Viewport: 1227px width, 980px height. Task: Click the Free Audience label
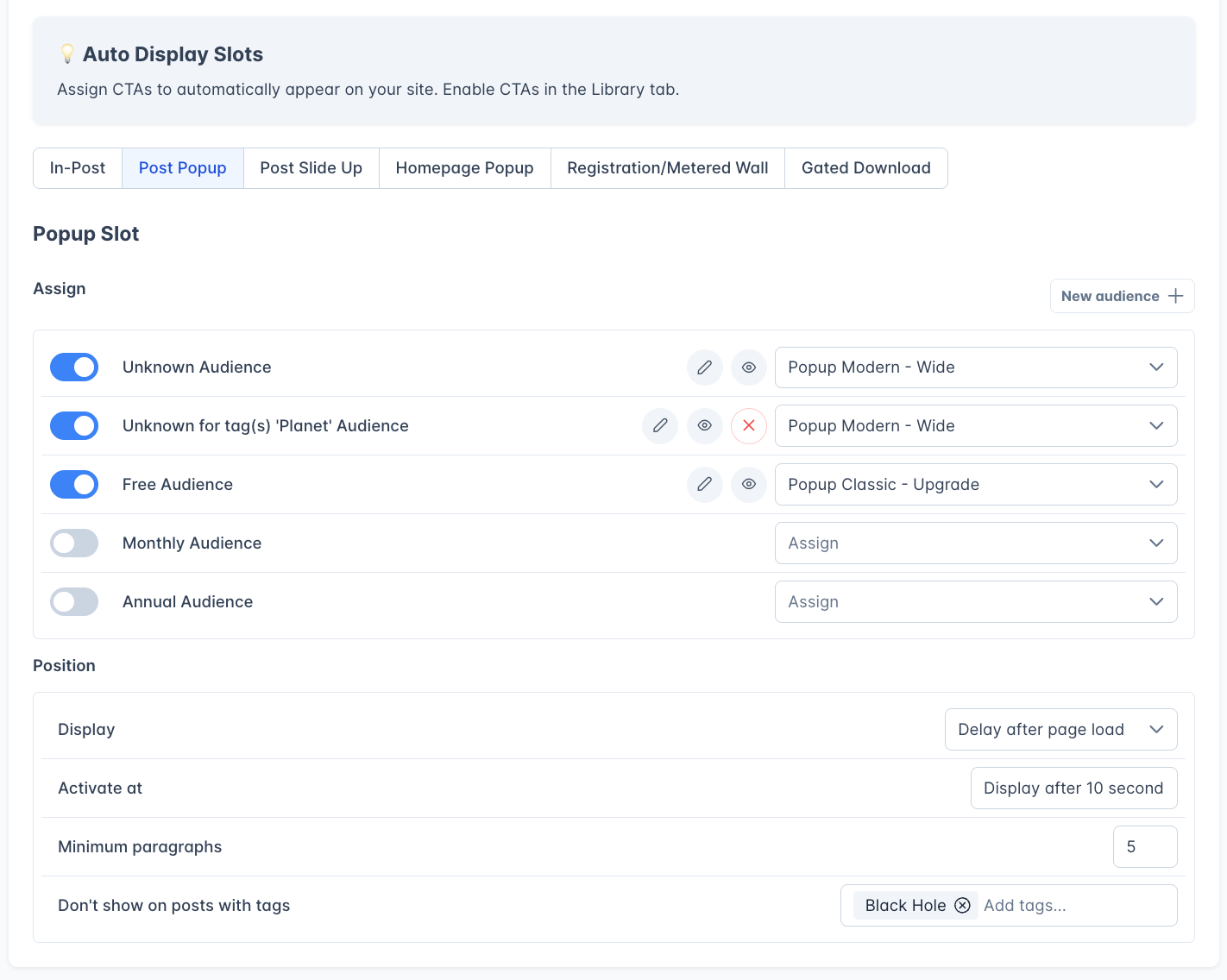tap(178, 485)
